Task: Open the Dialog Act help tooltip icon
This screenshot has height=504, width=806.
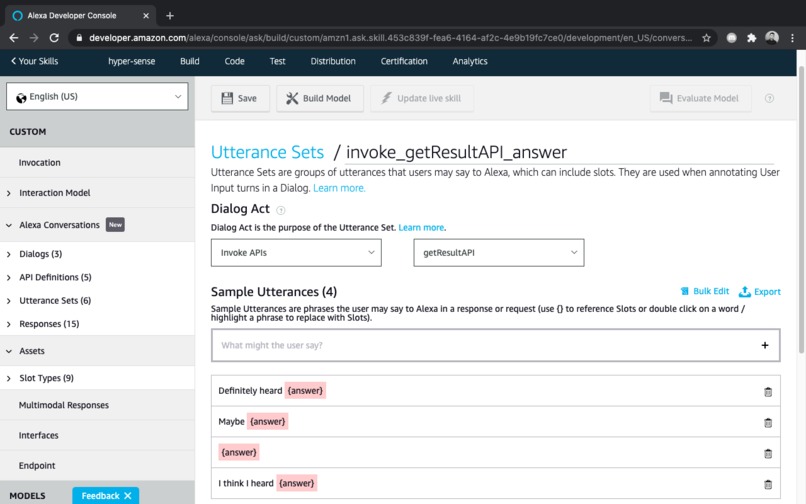Action: [x=281, y=210]
